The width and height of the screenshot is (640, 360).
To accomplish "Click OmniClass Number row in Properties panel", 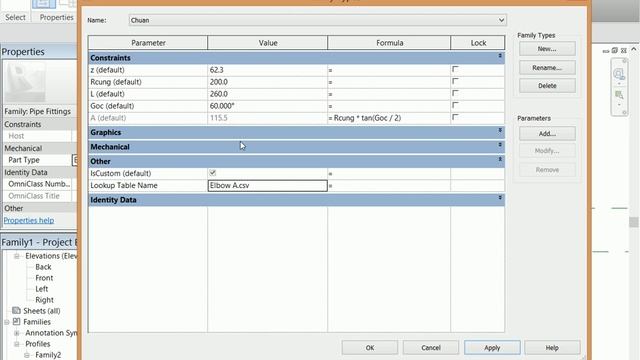I will pos(40,184).
